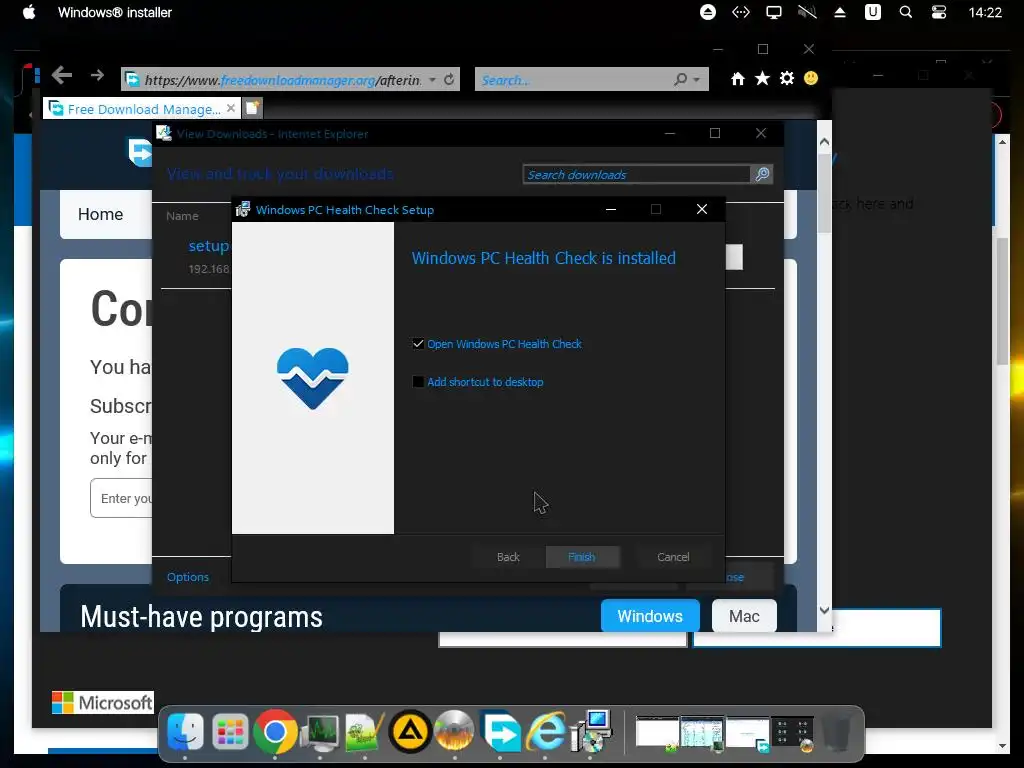Click the email entry field on webpage
This screenshot has height=768, width=1024.
pyautogui.click(x=121, y=498)
